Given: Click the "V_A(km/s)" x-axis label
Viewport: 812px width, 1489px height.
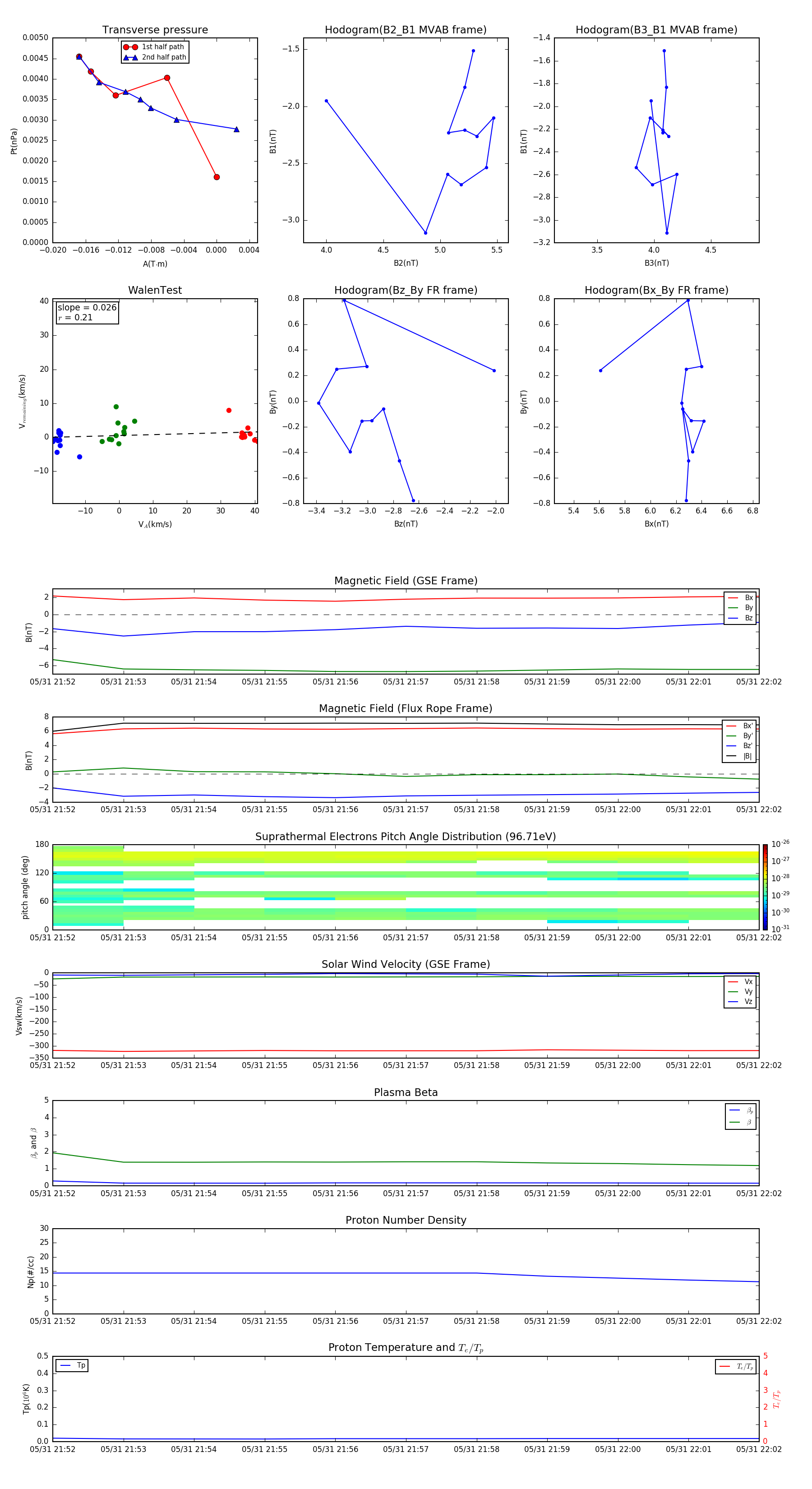Looking at the screenshot, I should 155,525.
